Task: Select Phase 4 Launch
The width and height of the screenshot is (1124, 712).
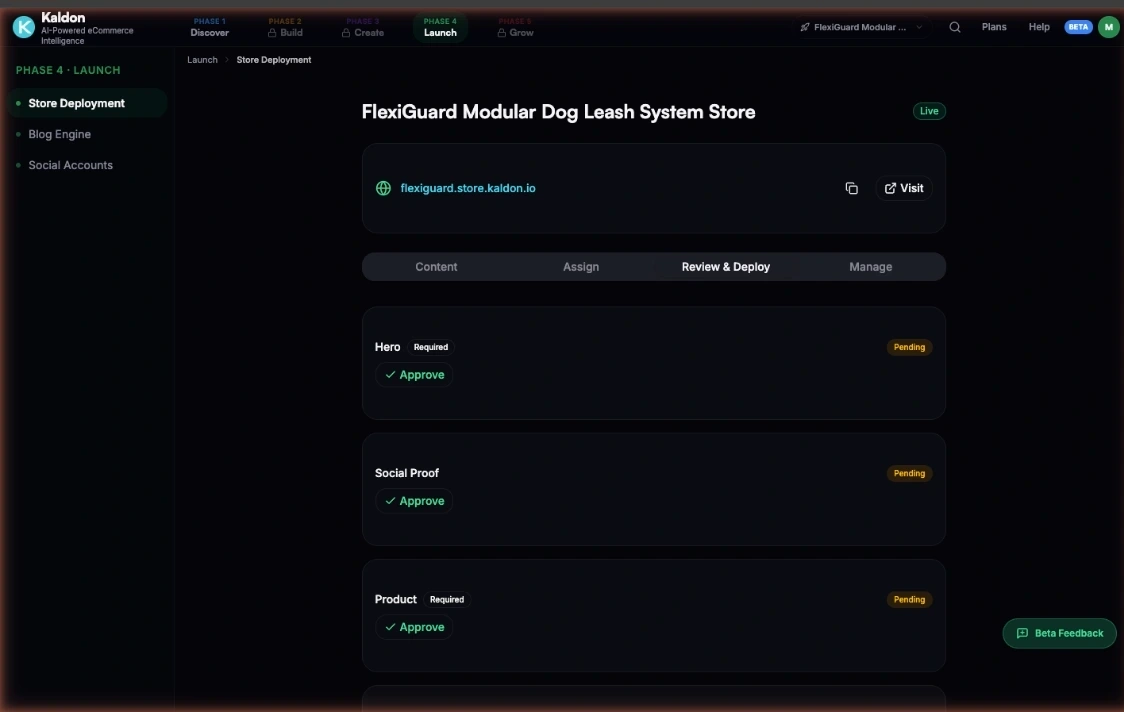Action: pos(440,27)
